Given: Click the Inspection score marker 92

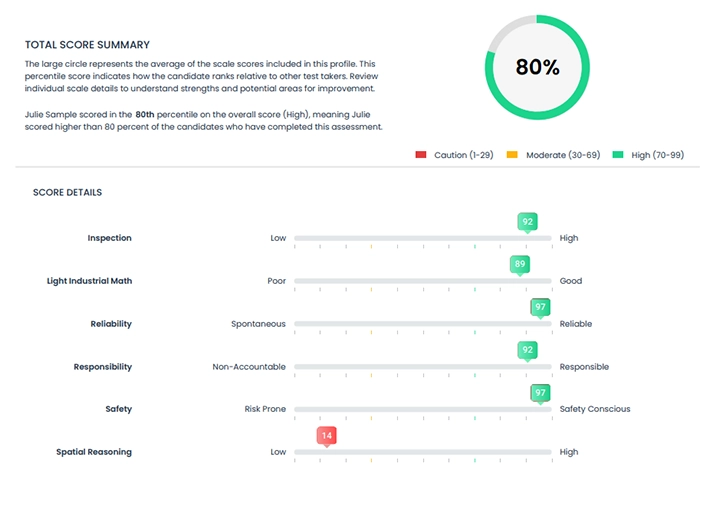Looking at the screenshot, I should click(x=527, y=221).
